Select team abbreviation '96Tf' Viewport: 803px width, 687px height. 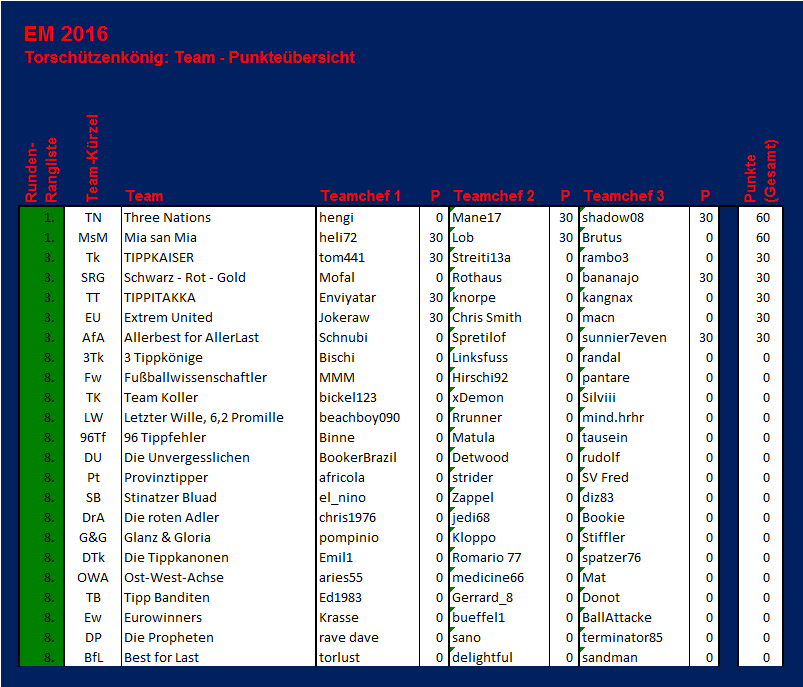[x=93, y=438]
